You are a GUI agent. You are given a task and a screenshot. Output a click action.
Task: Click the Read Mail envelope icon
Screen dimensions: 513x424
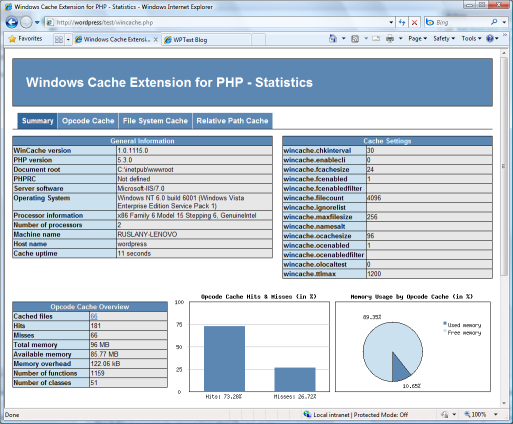376,39
